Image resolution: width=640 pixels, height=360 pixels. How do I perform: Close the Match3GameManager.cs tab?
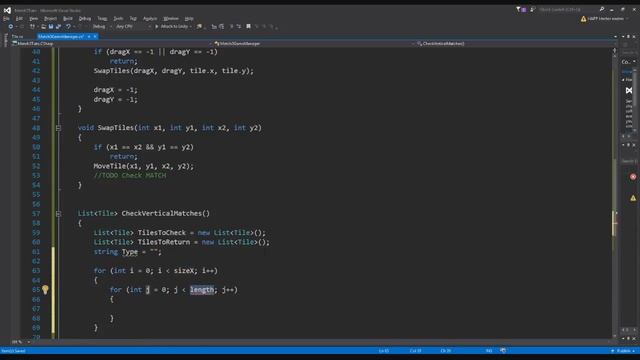tap(95, 36)
